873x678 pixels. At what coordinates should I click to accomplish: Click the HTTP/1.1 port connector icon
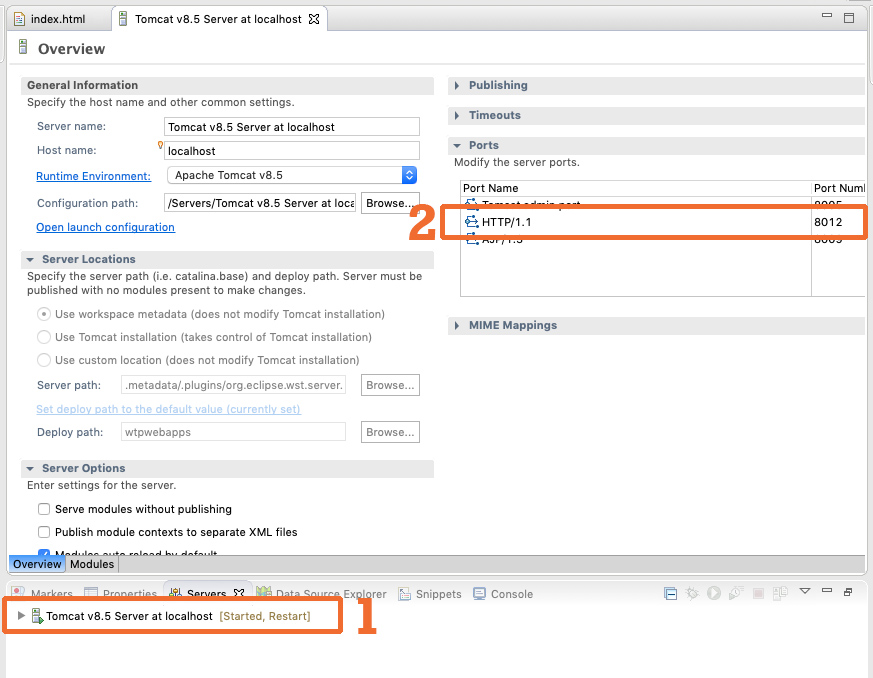tap(472, 222)
